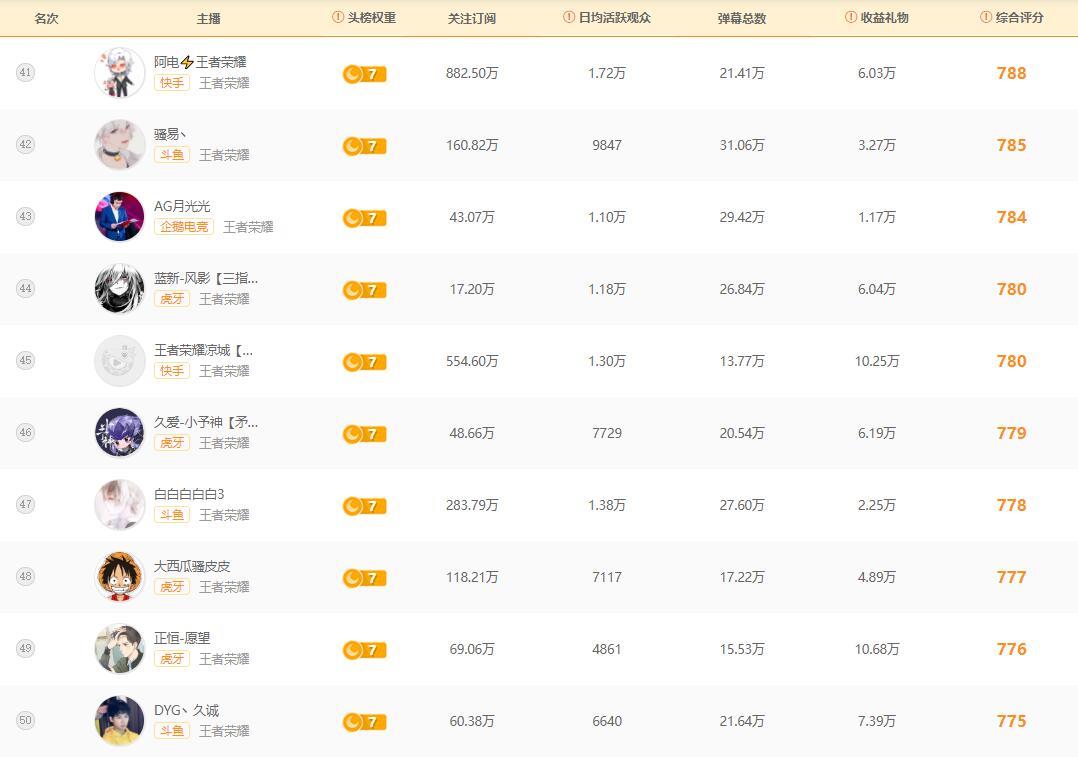Click the 斗鱼 tag under DYG、久诚
The width and height of the screenshot is (1078, 757).
pos(172,731)
